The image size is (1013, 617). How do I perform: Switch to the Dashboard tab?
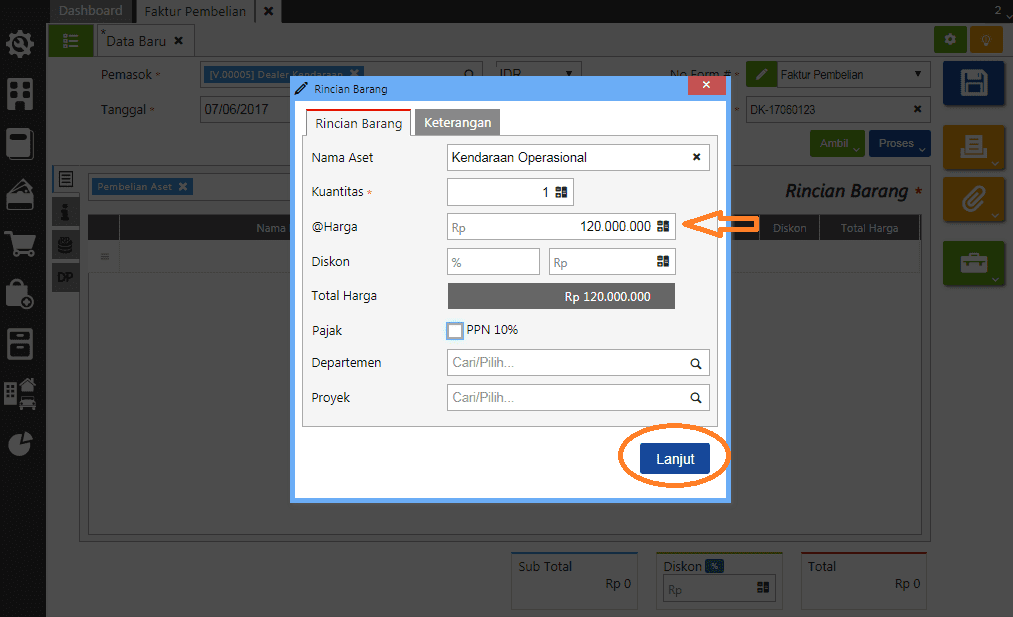(x=91, y=11)
